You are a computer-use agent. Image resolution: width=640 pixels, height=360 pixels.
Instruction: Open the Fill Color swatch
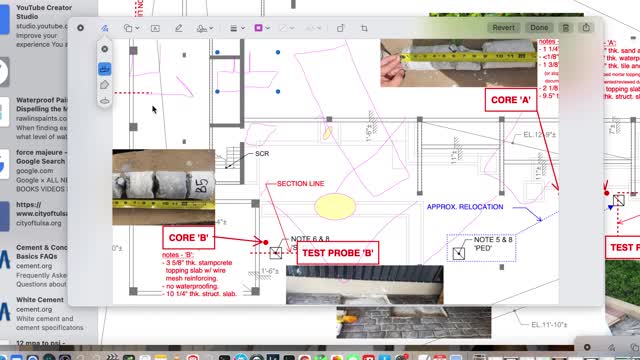tap(283, 28)
